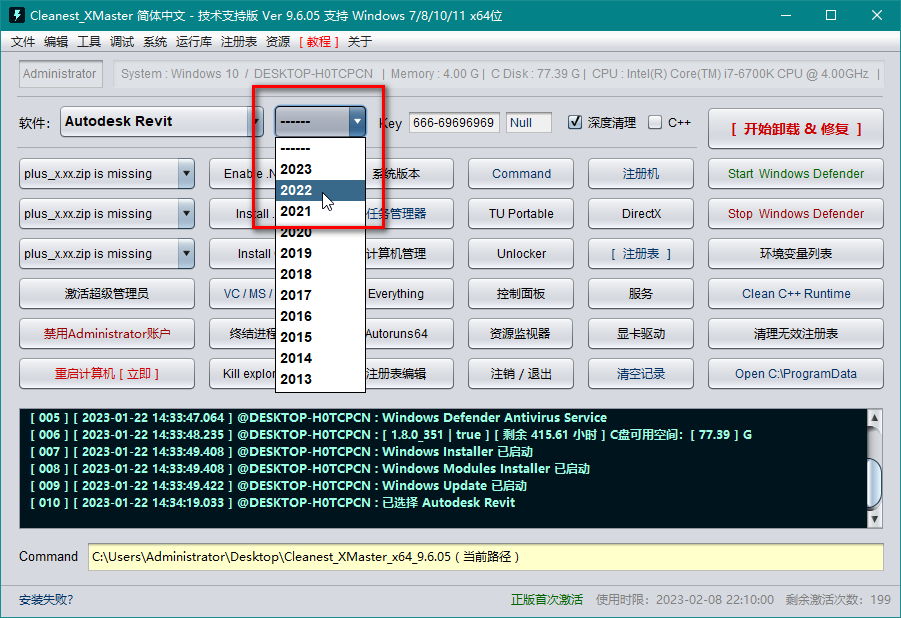
Task: Select 2016 in the version list
Action: tap(321, 316)
